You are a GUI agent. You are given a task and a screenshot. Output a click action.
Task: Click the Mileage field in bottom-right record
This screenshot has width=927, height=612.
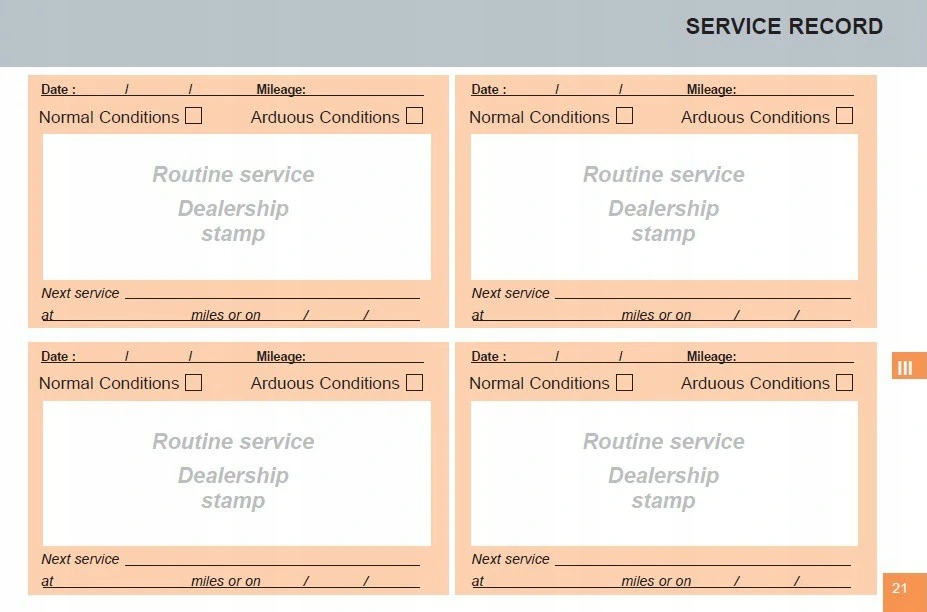[x=796, y=356]
